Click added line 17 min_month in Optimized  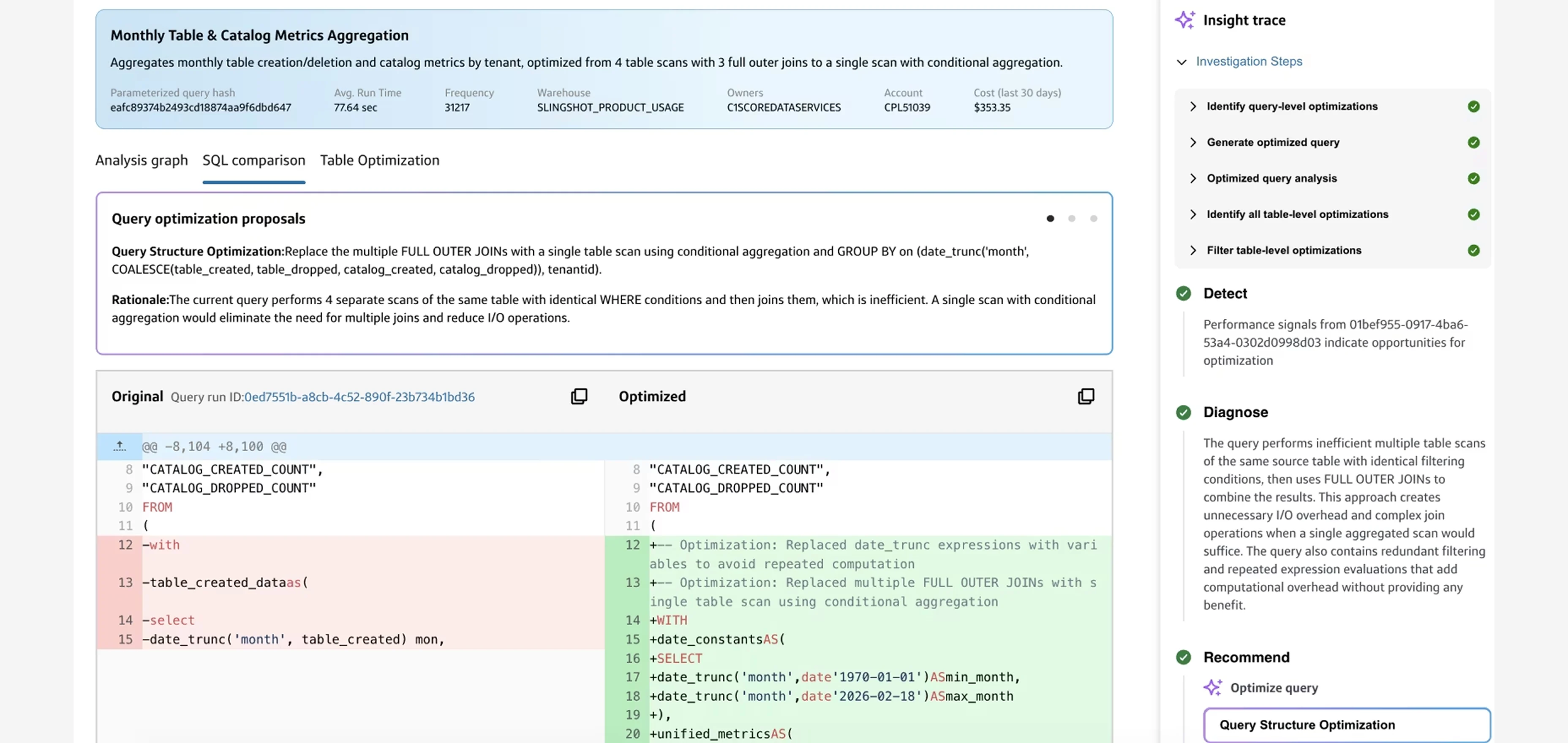858,677
